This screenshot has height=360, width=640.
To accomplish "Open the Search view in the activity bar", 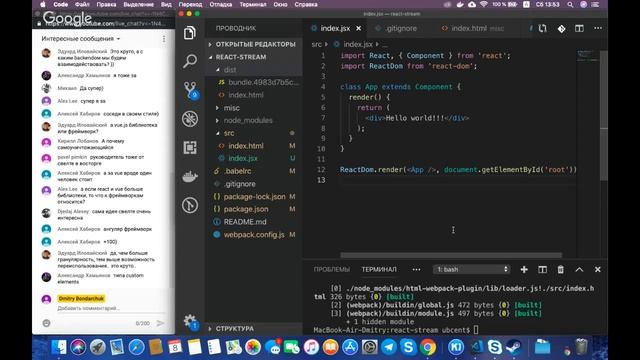I will tap(190, 61).
